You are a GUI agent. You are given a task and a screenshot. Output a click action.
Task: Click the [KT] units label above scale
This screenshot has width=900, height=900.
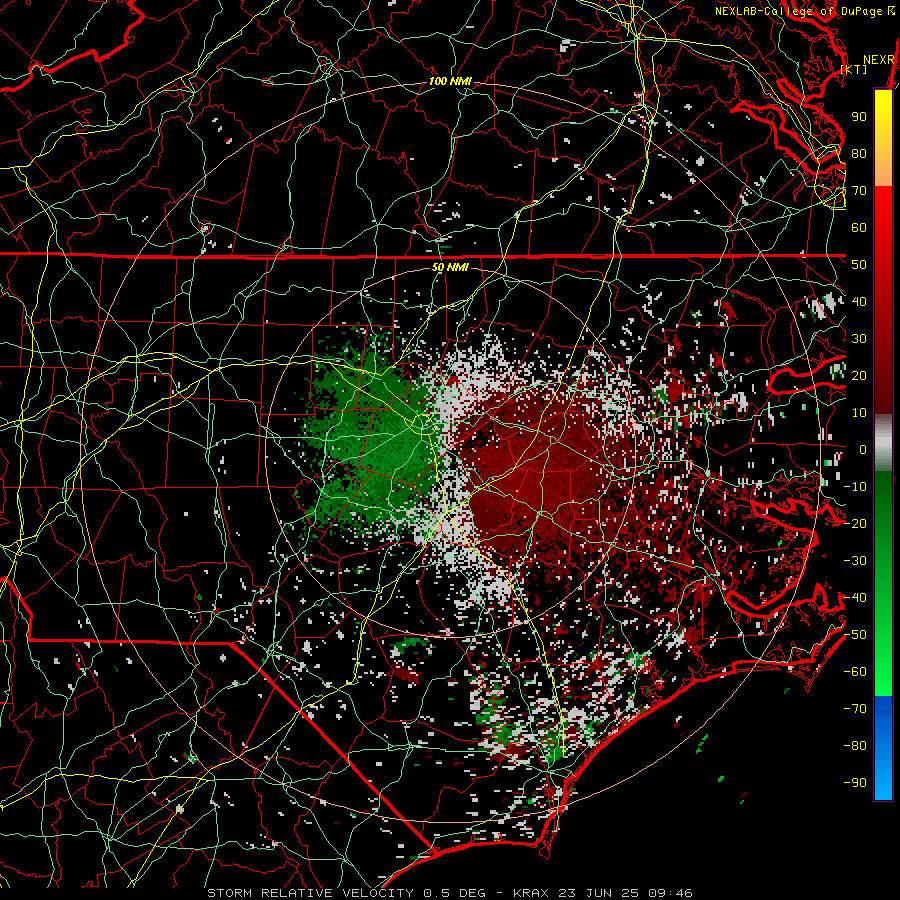[x=854, y=69]
